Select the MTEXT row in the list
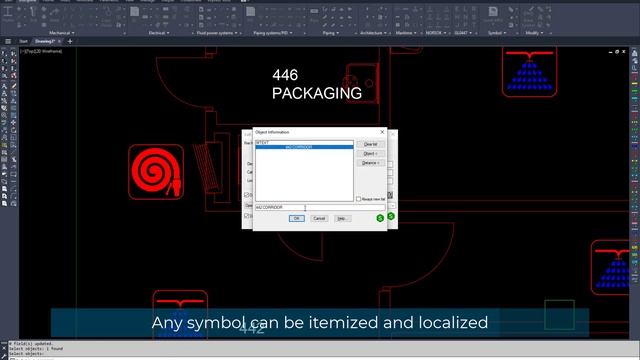Viewport: 640px width, 360px height. point(304,142)
